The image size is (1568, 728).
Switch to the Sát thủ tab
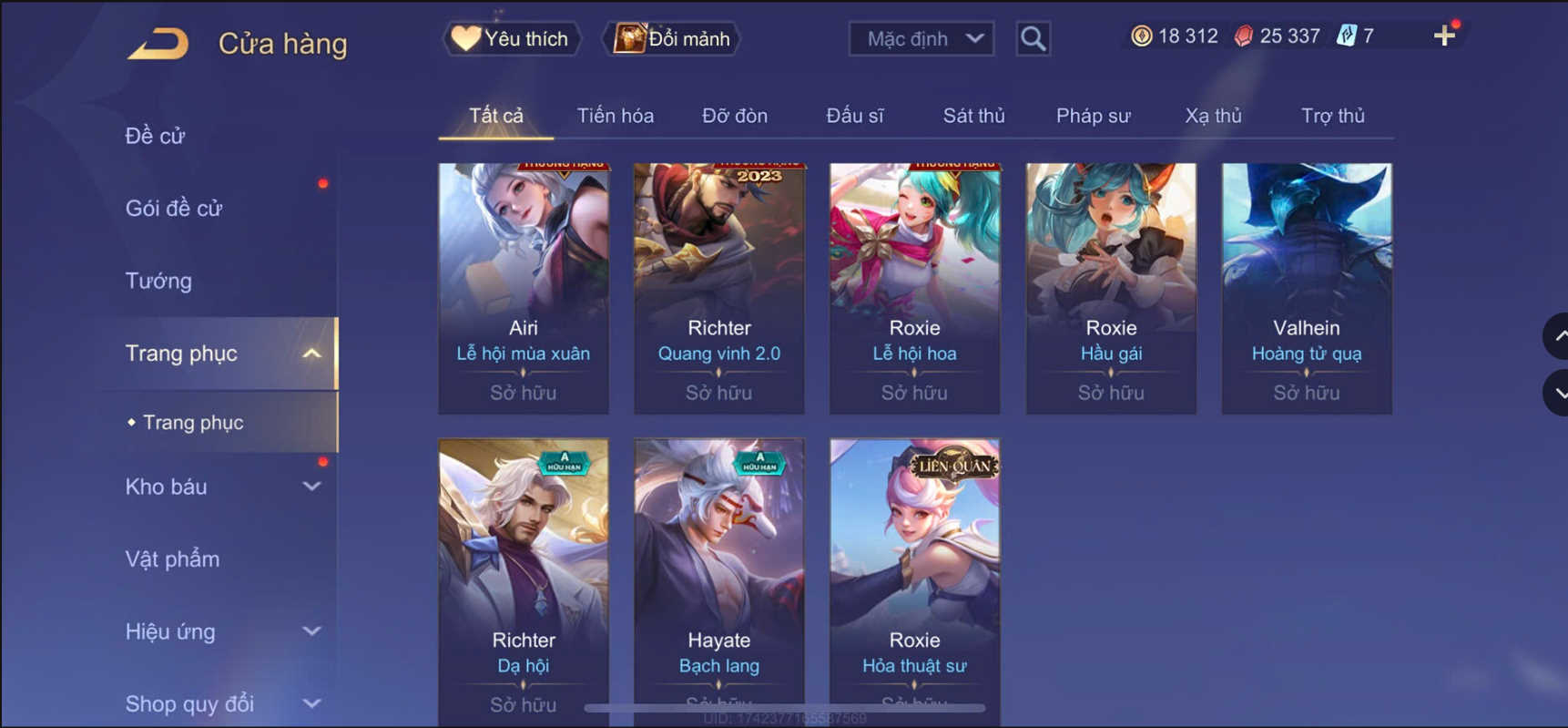(x=973, y=116)
